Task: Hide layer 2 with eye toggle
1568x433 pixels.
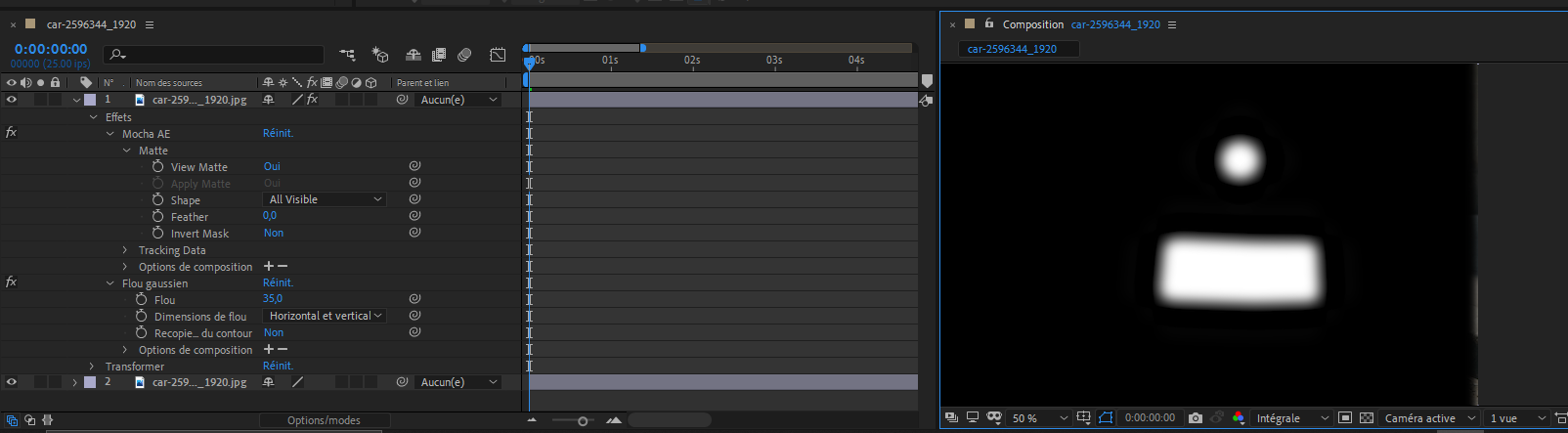Action: 12,382
